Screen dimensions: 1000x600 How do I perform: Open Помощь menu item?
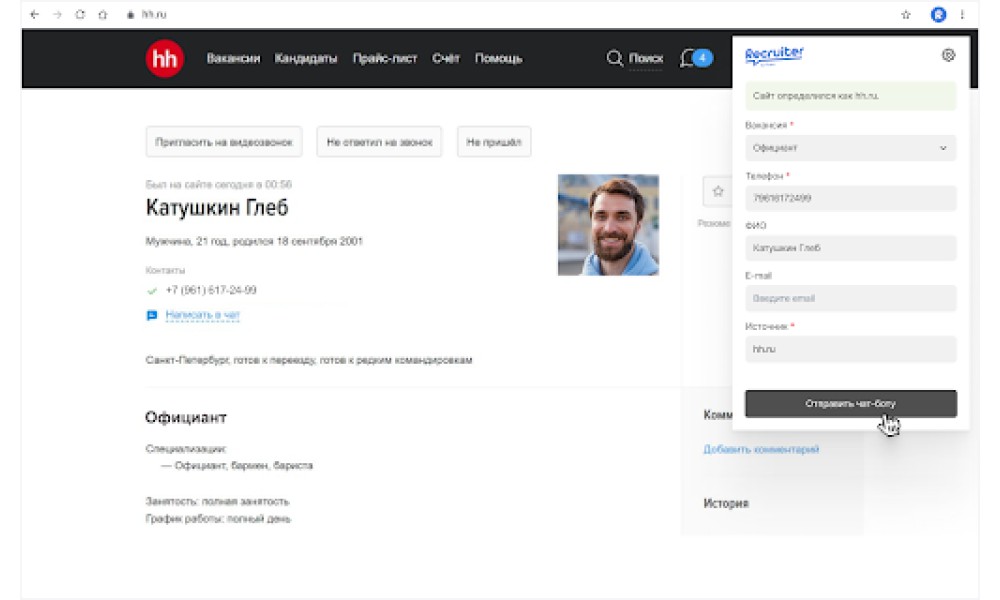(498, 59)
